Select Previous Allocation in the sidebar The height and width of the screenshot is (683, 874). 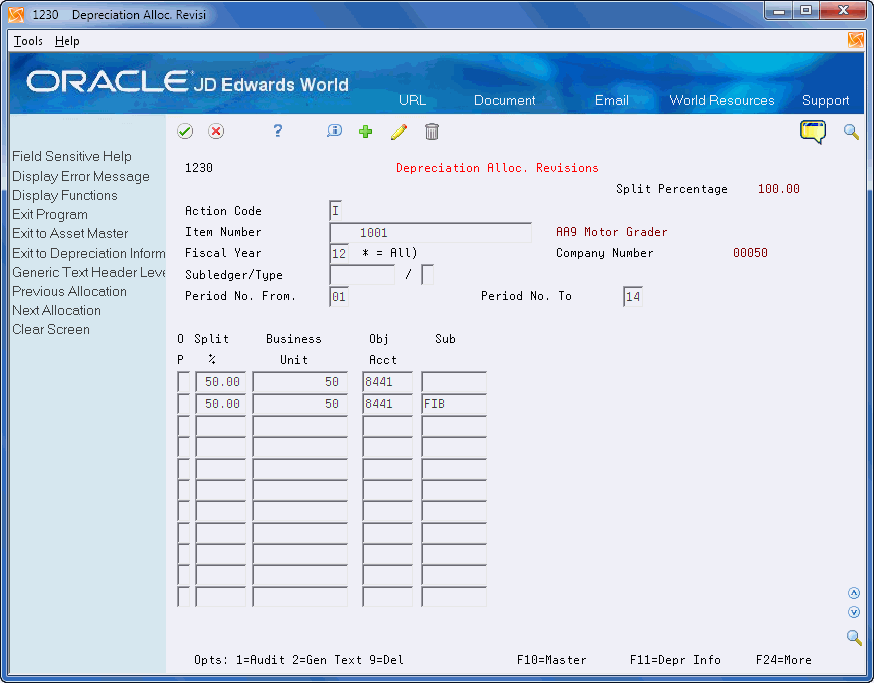pos(69,291)
